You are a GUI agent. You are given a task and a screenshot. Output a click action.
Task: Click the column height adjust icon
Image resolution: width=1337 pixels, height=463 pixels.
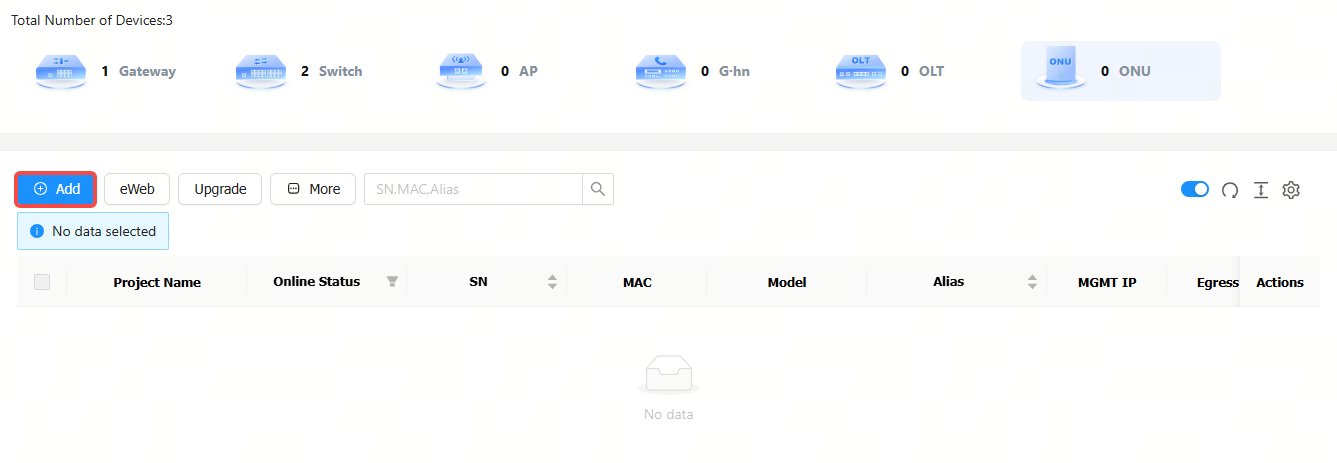tap(1261, 190)
